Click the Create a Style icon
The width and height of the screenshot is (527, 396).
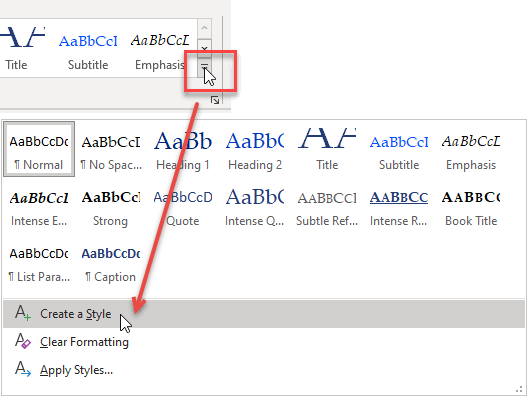[23, 313]
